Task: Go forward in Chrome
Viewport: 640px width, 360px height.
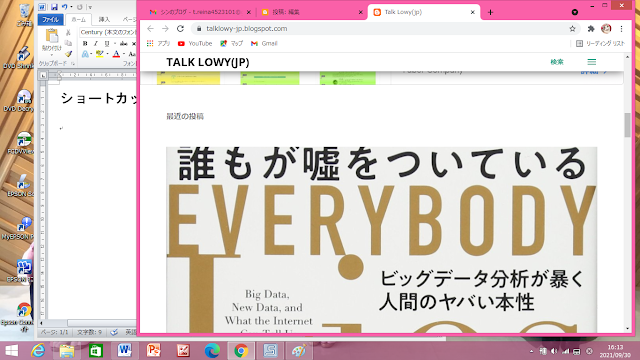Action: coord(165,29)
